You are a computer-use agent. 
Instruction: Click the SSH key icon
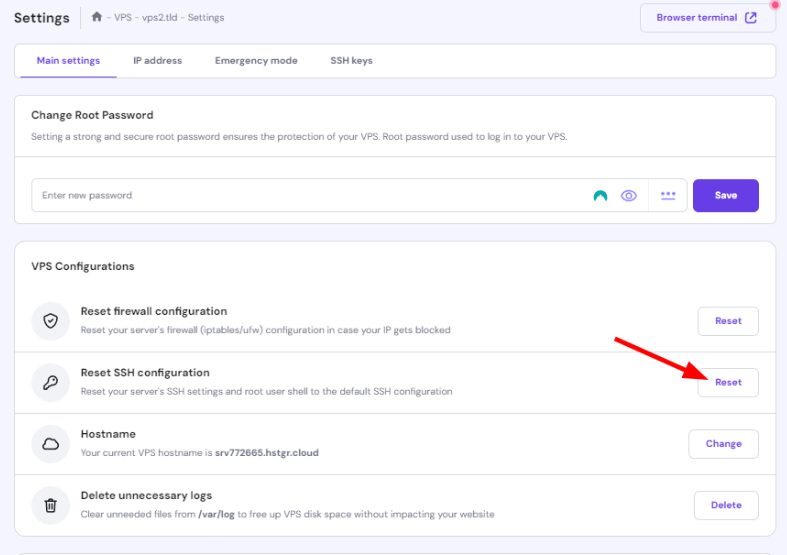point(50,382)
